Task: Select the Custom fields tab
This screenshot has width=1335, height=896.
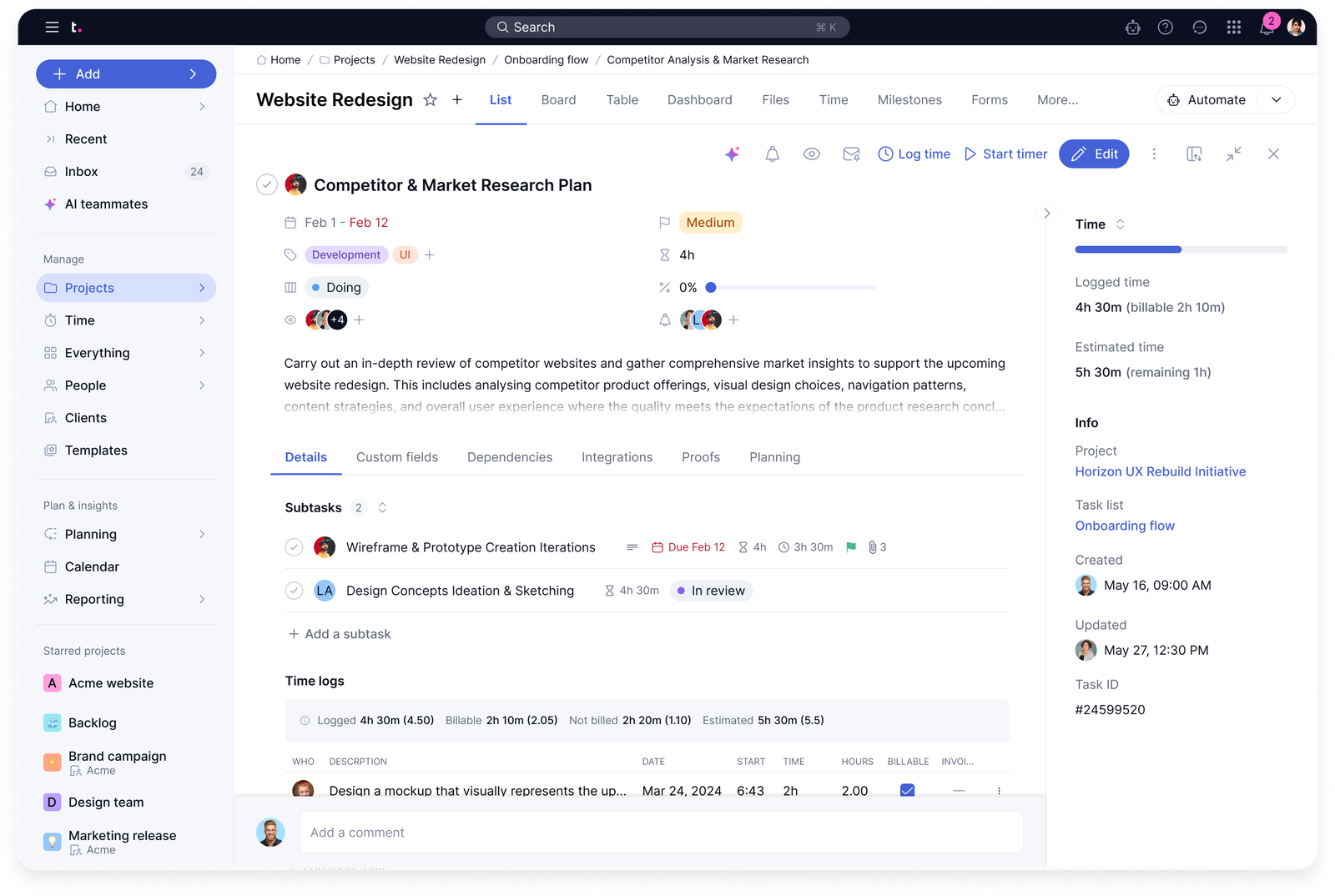Action: click(x=397, y=457)
